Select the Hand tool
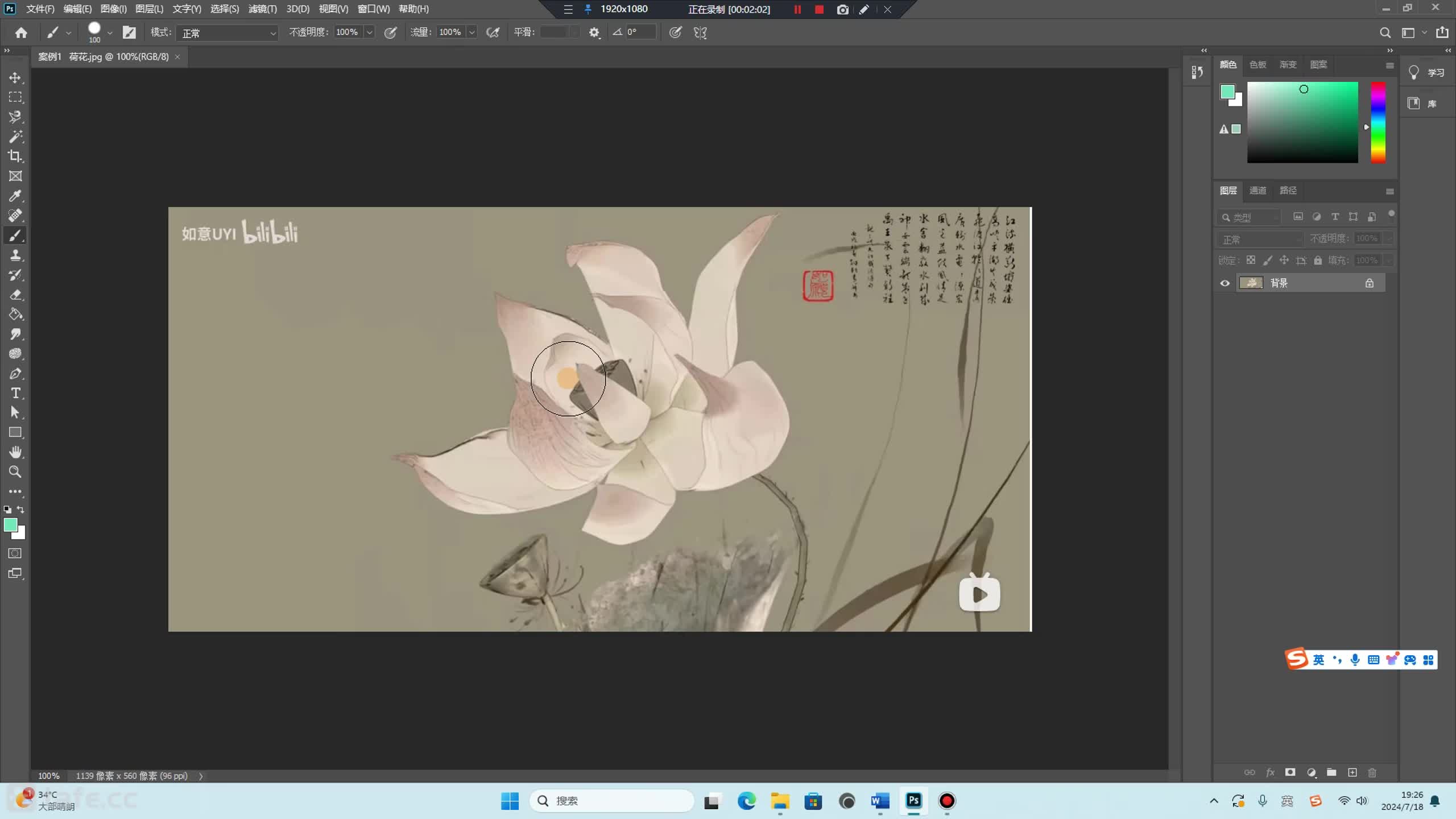 pyautogui.click(x=15, y=453)
